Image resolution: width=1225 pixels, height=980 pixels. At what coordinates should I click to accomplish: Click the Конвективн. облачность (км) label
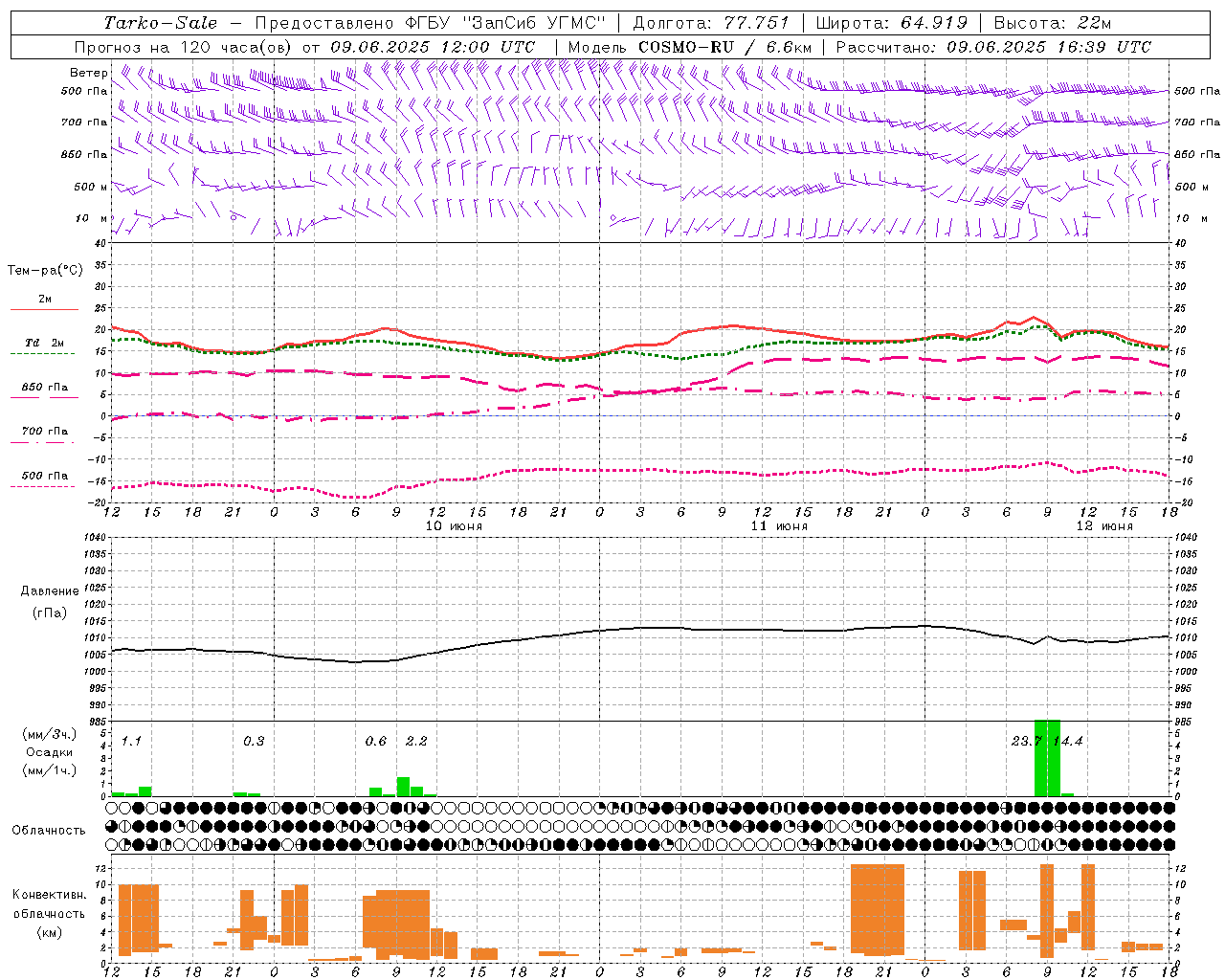pyautogui.click(x=49, y=914)
